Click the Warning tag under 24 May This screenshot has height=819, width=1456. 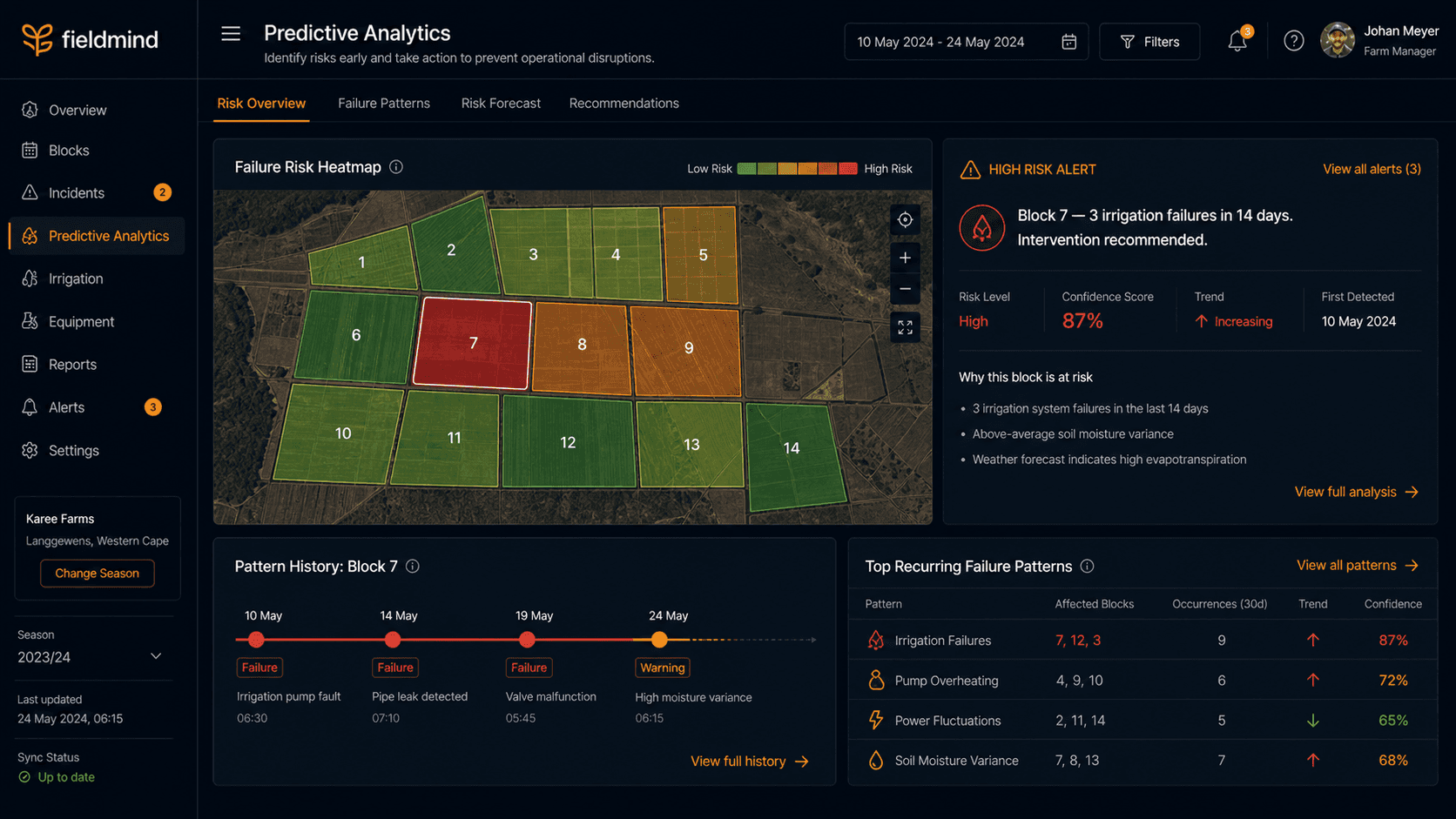click(x=663, y=668)
